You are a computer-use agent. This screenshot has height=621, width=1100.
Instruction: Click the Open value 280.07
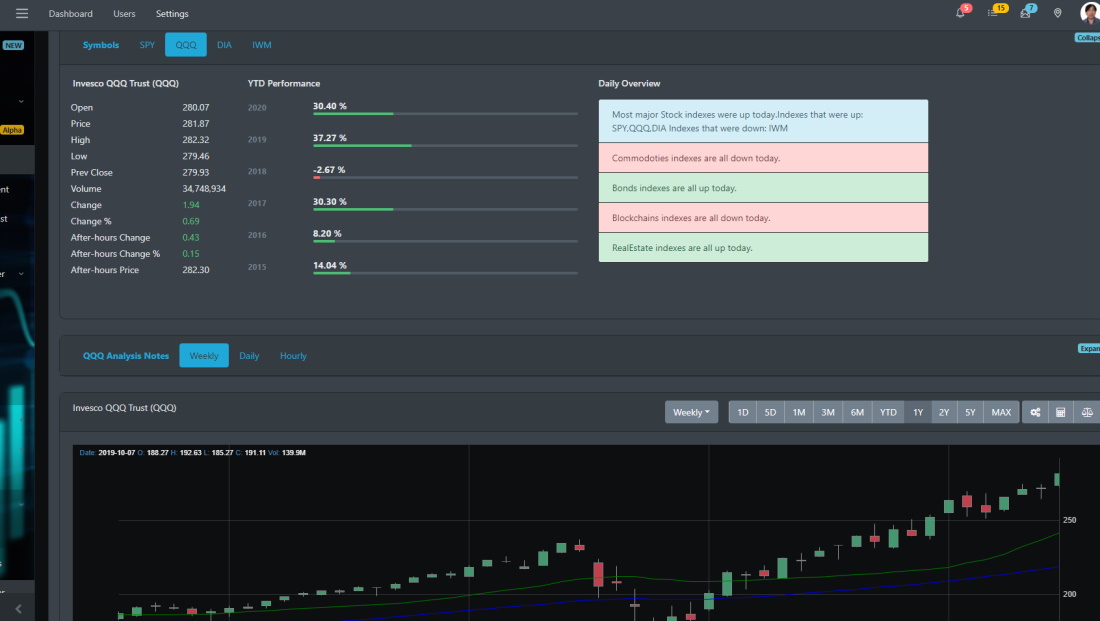(196, 107)
